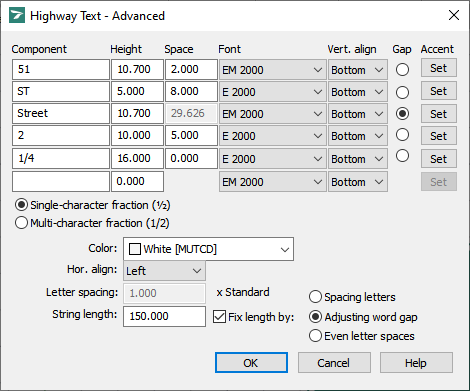This screenshot has height=391, width=470.
Task: Select Gap radio for component 51
Action: click(x=402, y=69)
